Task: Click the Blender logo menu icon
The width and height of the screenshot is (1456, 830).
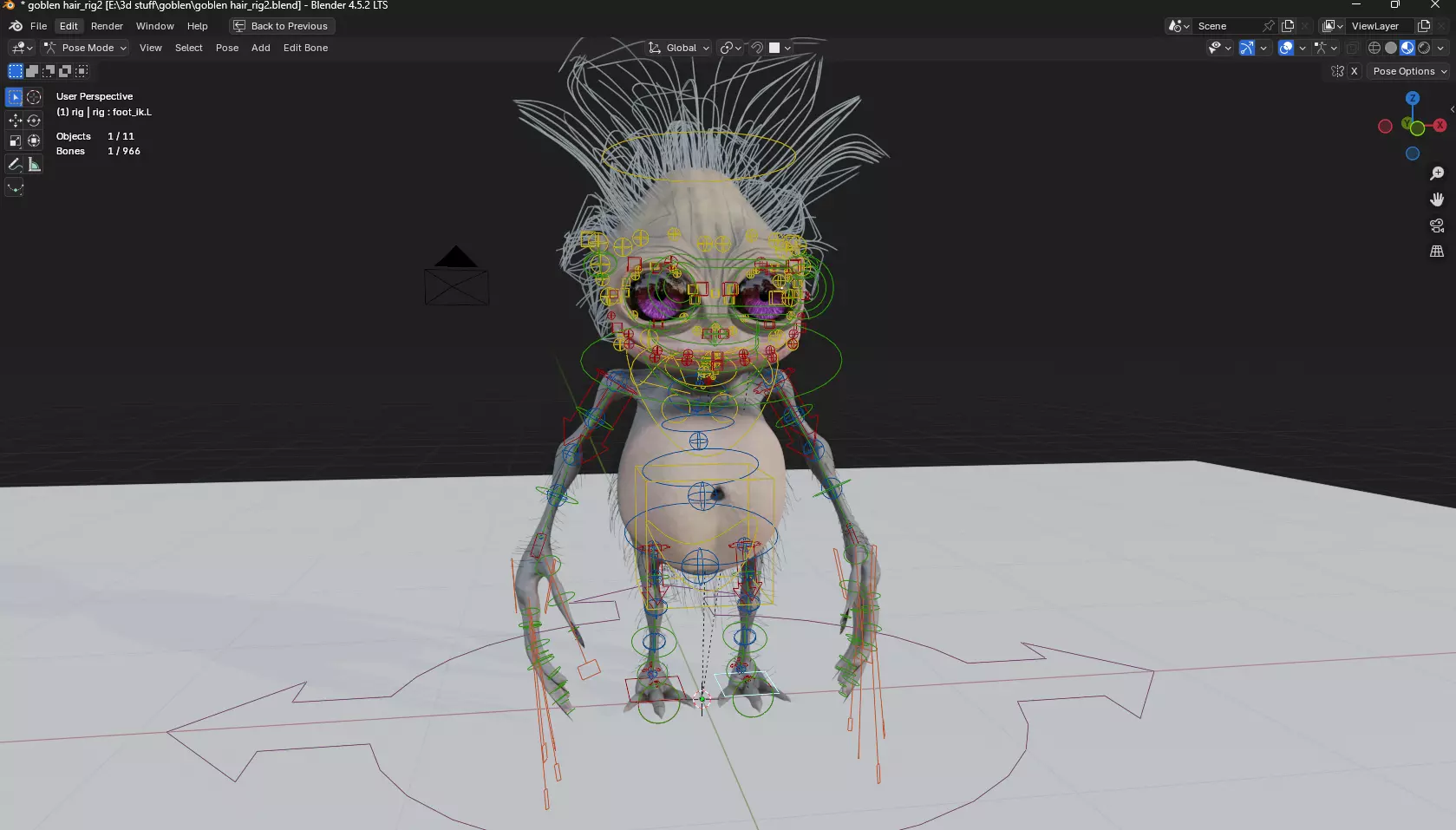Action: pos(16,26)
